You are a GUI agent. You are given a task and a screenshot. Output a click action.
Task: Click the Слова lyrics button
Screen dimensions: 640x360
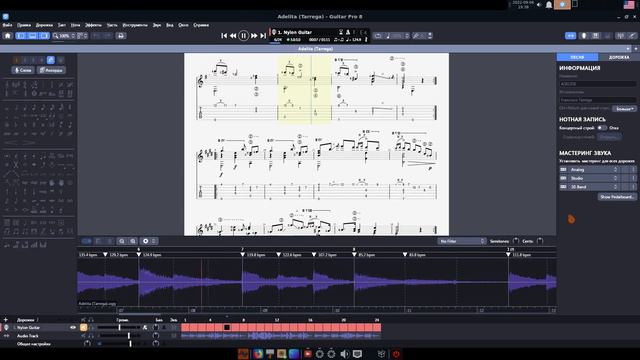[23, 70]
